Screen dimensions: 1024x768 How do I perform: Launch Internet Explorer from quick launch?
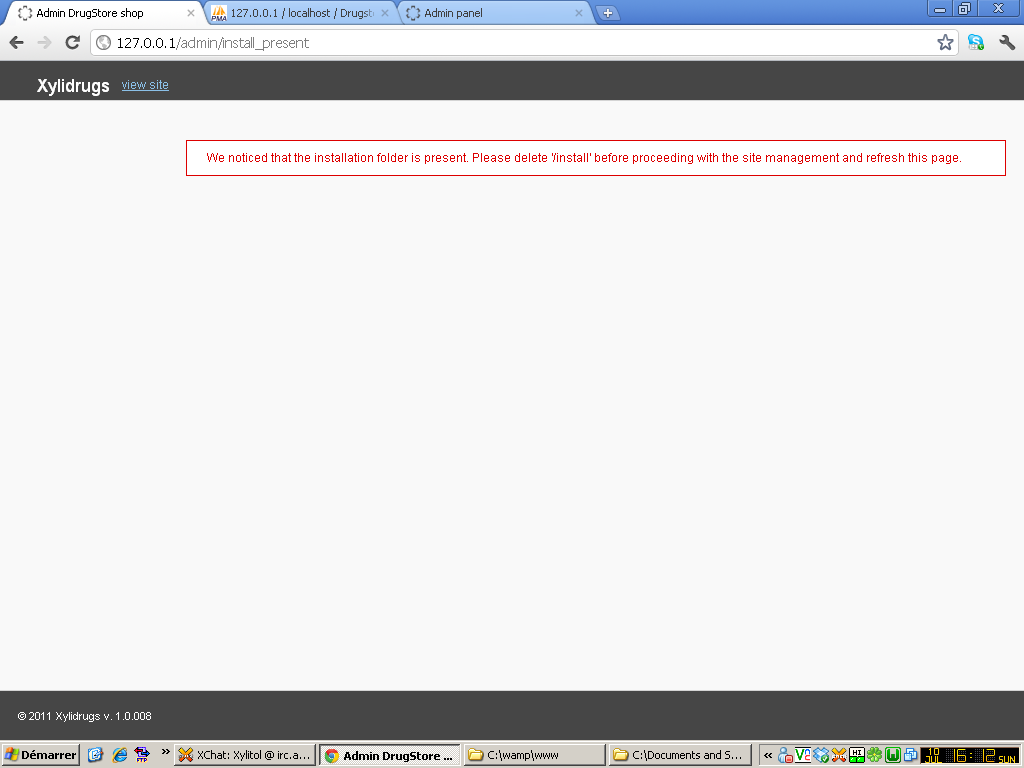(120, 755)
